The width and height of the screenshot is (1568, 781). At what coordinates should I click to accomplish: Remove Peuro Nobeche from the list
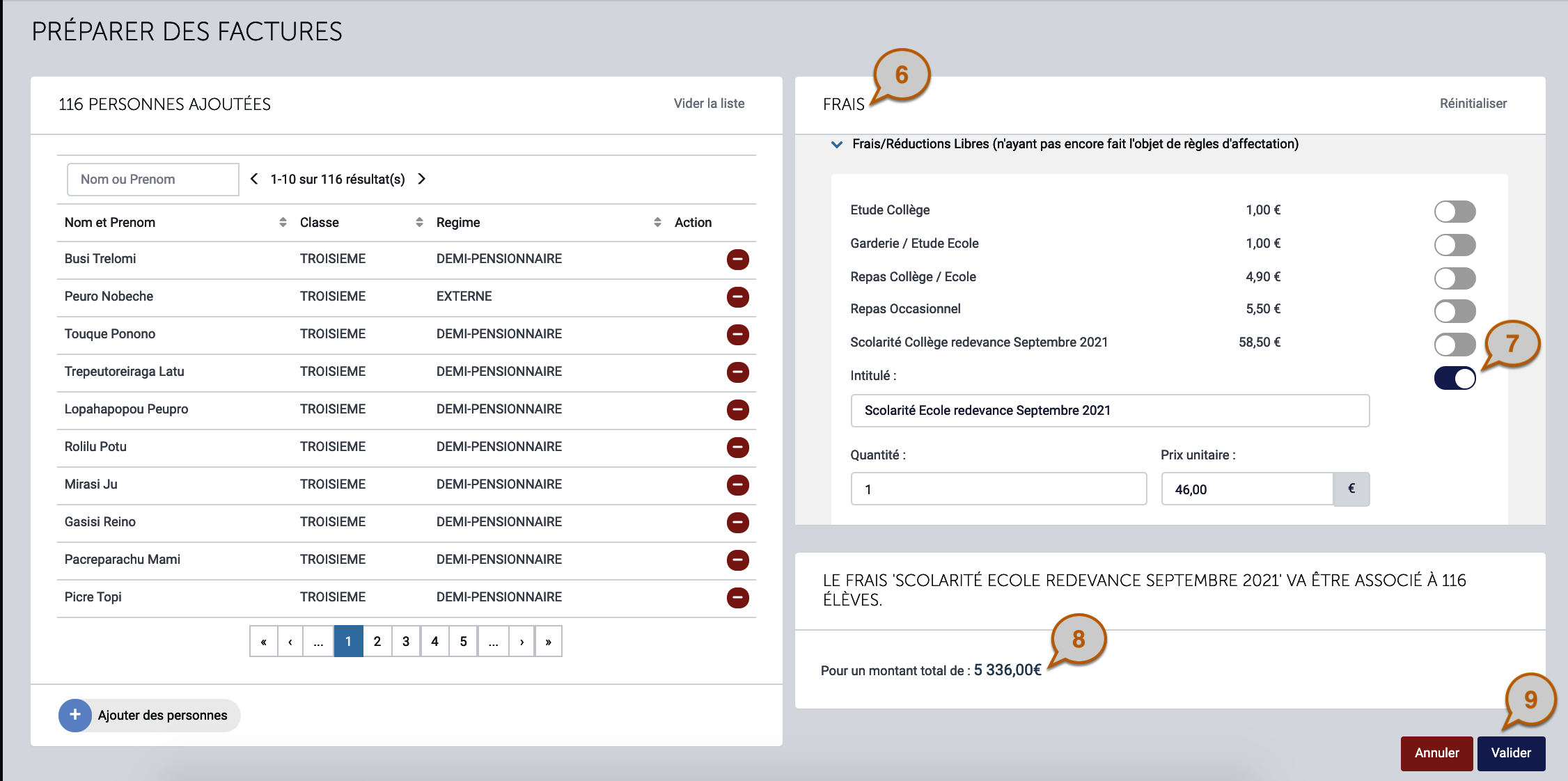tap(737, 297)
